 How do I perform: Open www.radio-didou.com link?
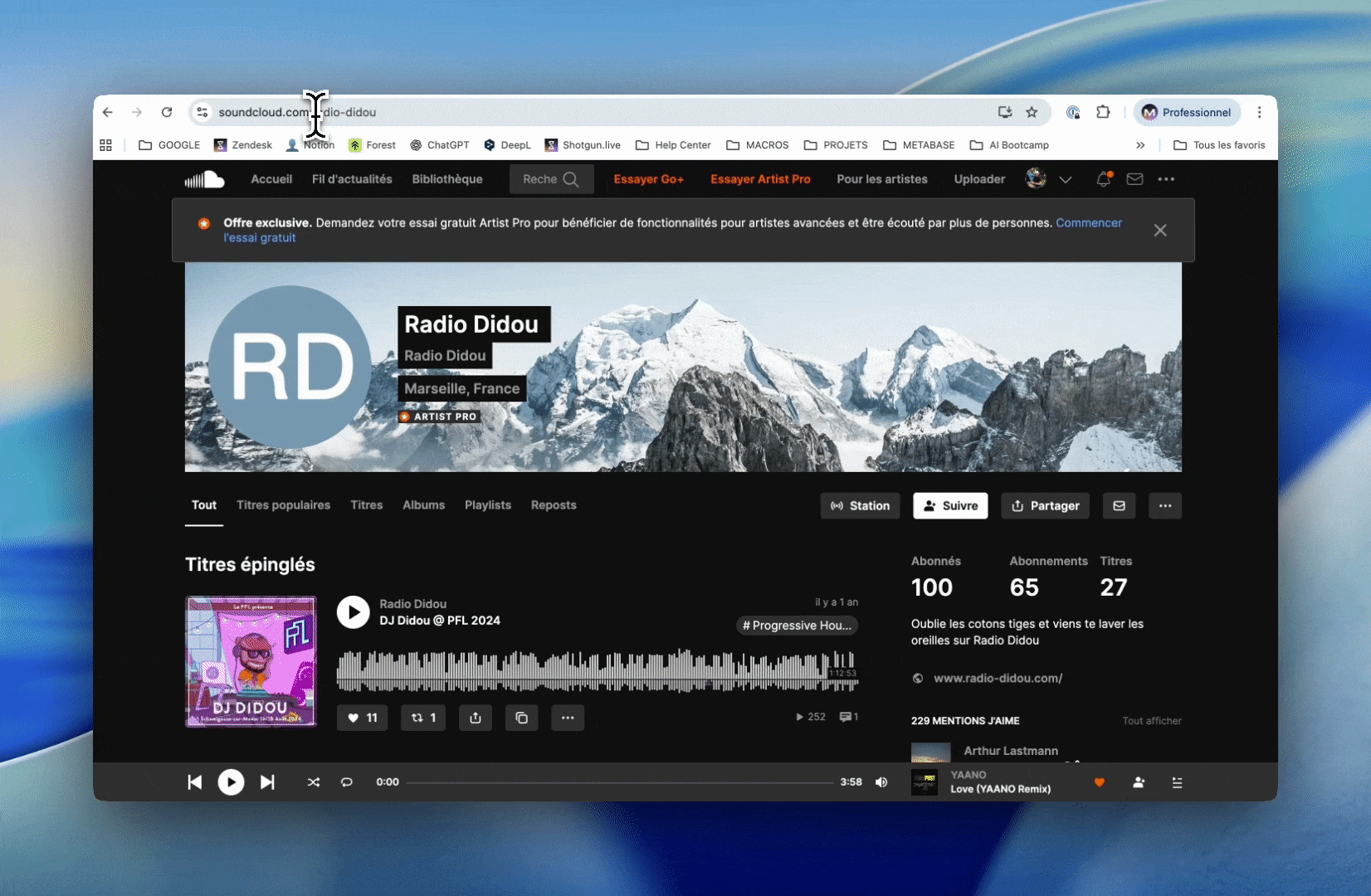click(x=998, y=679)
